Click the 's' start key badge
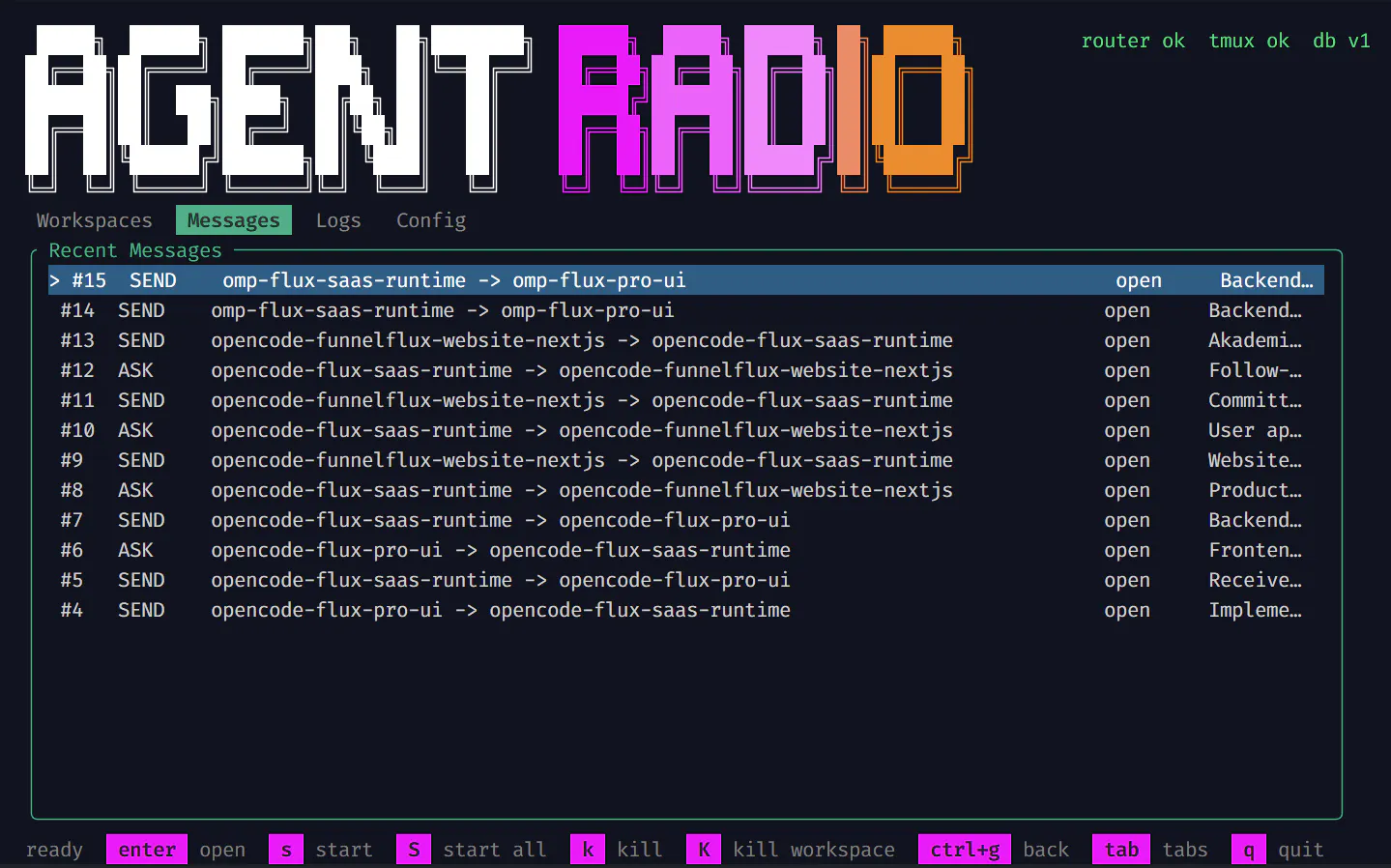Screen dimensions: 1391x868 (x=286, y=850)
